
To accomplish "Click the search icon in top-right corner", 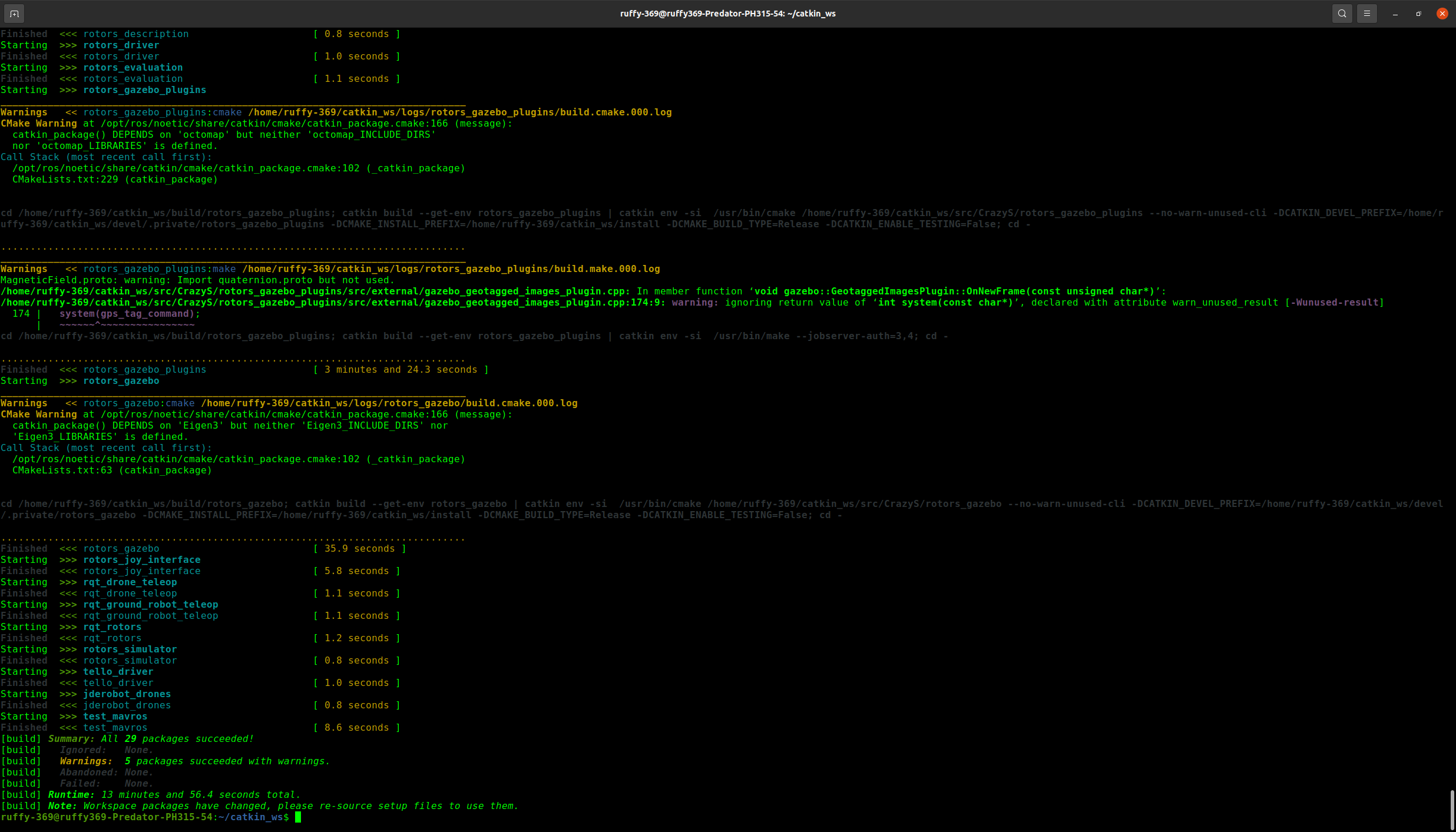I will (1341, 13).
